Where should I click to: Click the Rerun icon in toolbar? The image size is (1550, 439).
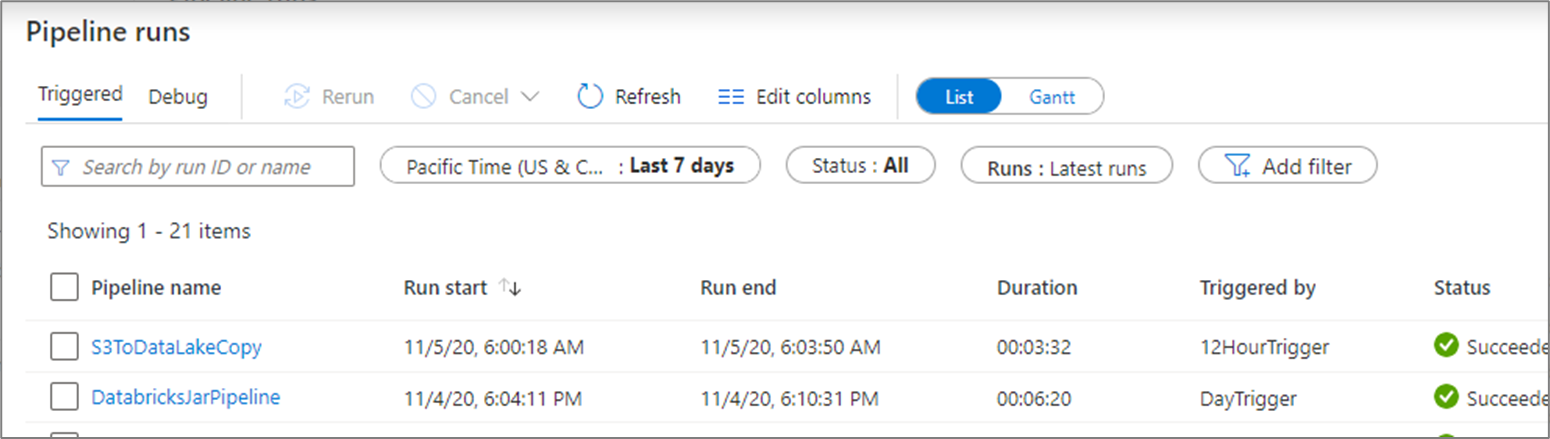click(x=297, y=96)
